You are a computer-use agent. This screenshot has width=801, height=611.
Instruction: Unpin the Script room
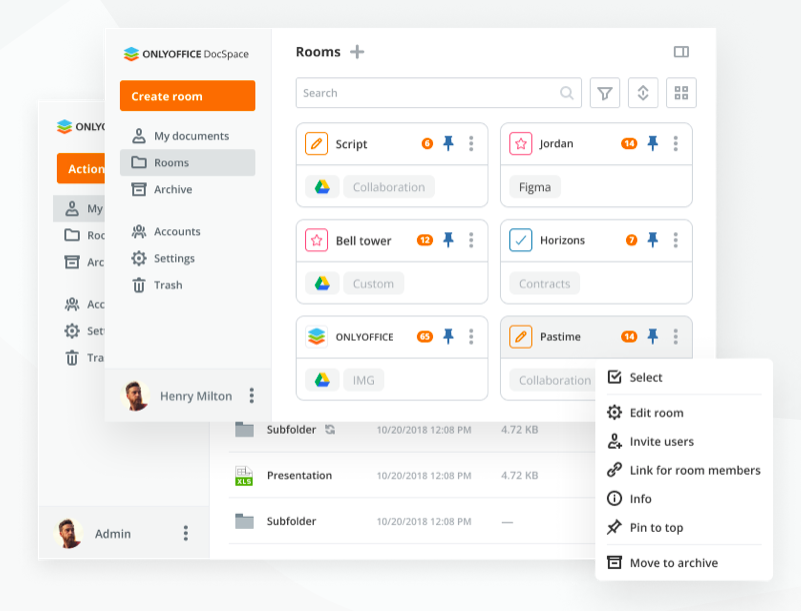tap(449, 144)
